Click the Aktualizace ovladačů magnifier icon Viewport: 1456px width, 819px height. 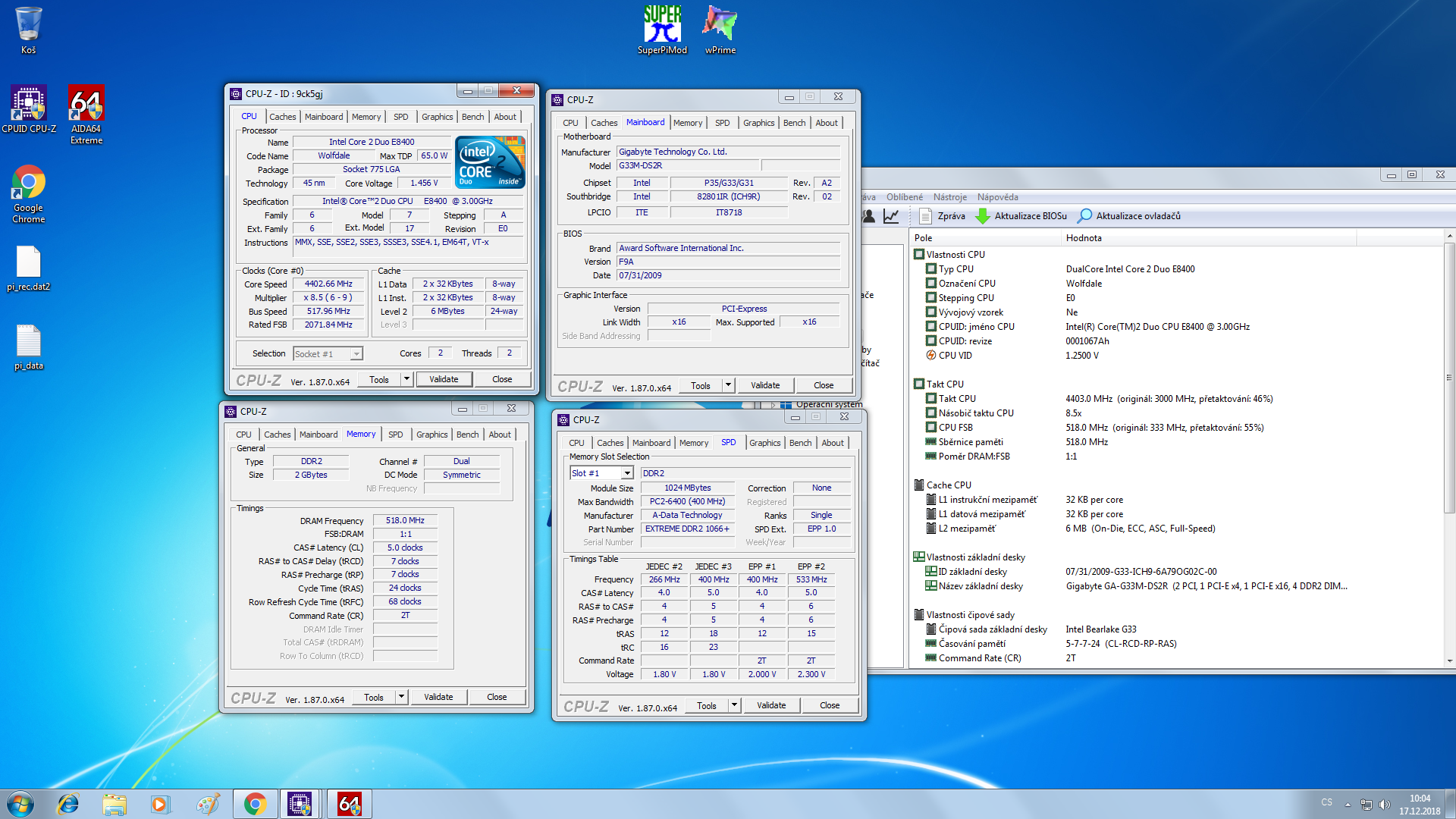[1085, 216]
